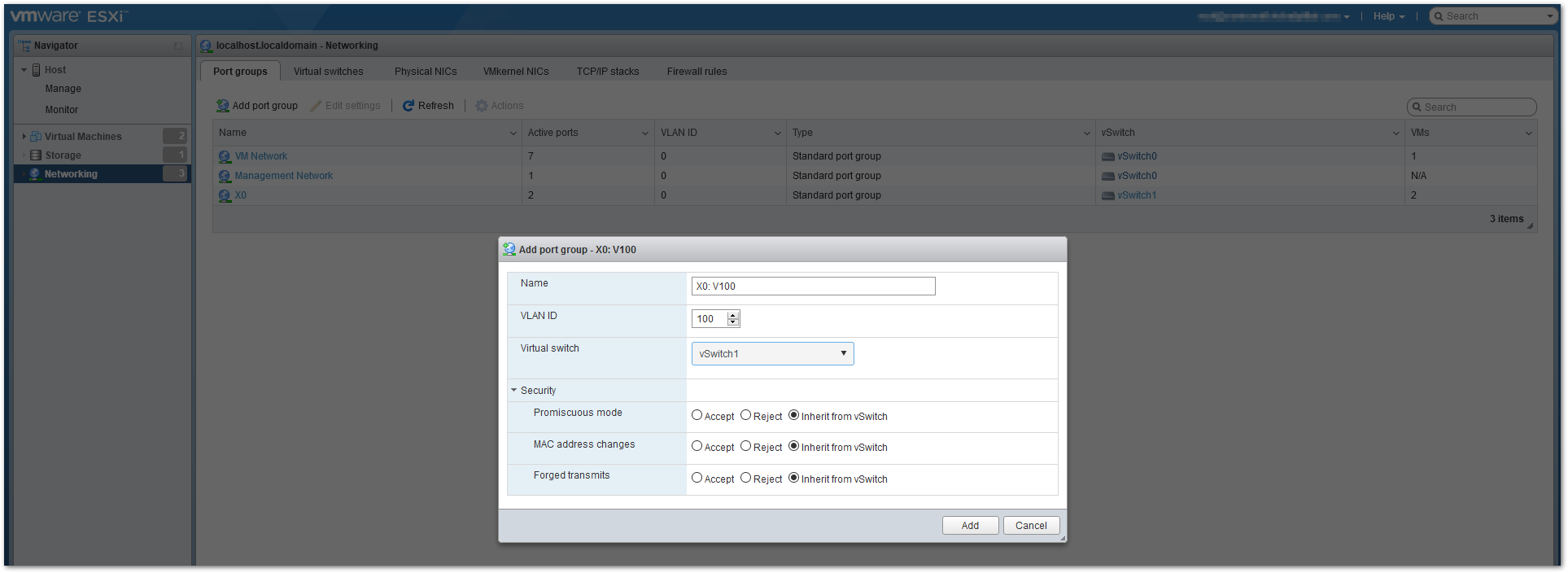This screenshot has width=1568, height=573.
Task: Open the Help menu
Action: (x=1389, y=16)
